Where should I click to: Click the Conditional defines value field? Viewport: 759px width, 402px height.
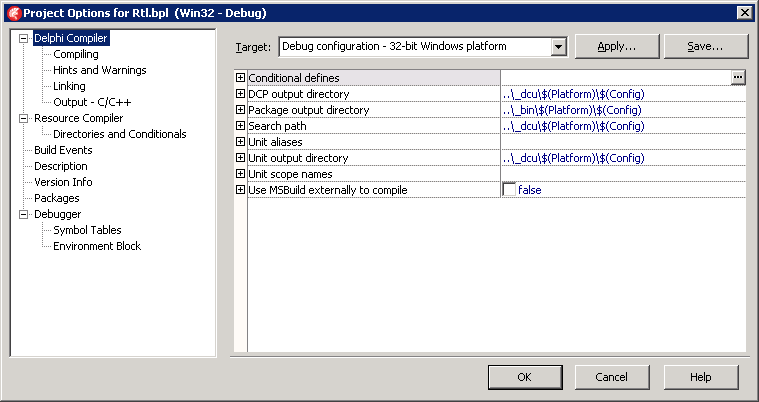[x=616, y=77]
